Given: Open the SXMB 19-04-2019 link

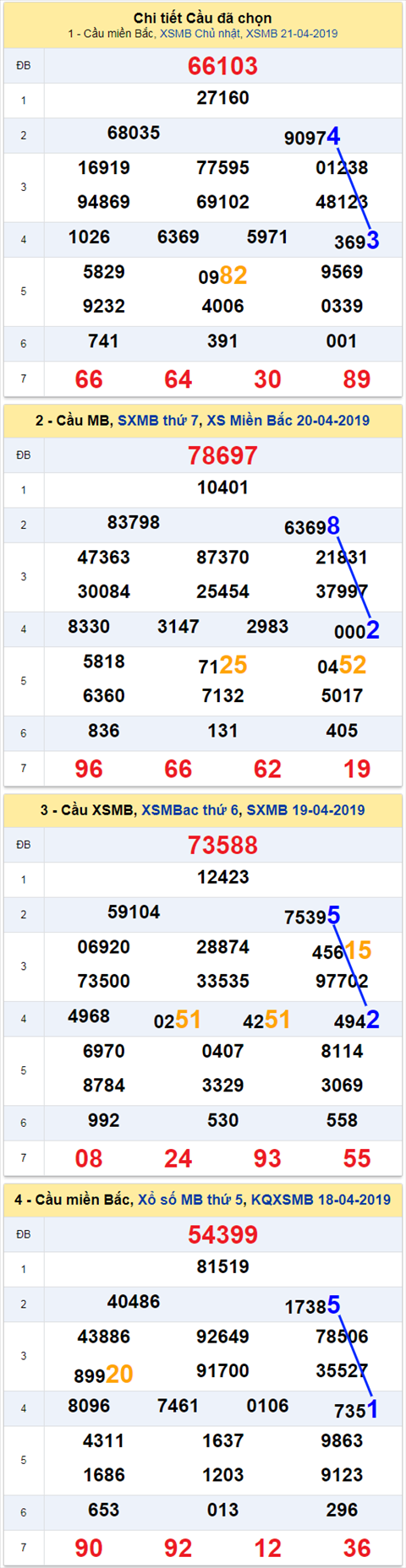Looking at the screenshot, I should [x=305, y=809].
